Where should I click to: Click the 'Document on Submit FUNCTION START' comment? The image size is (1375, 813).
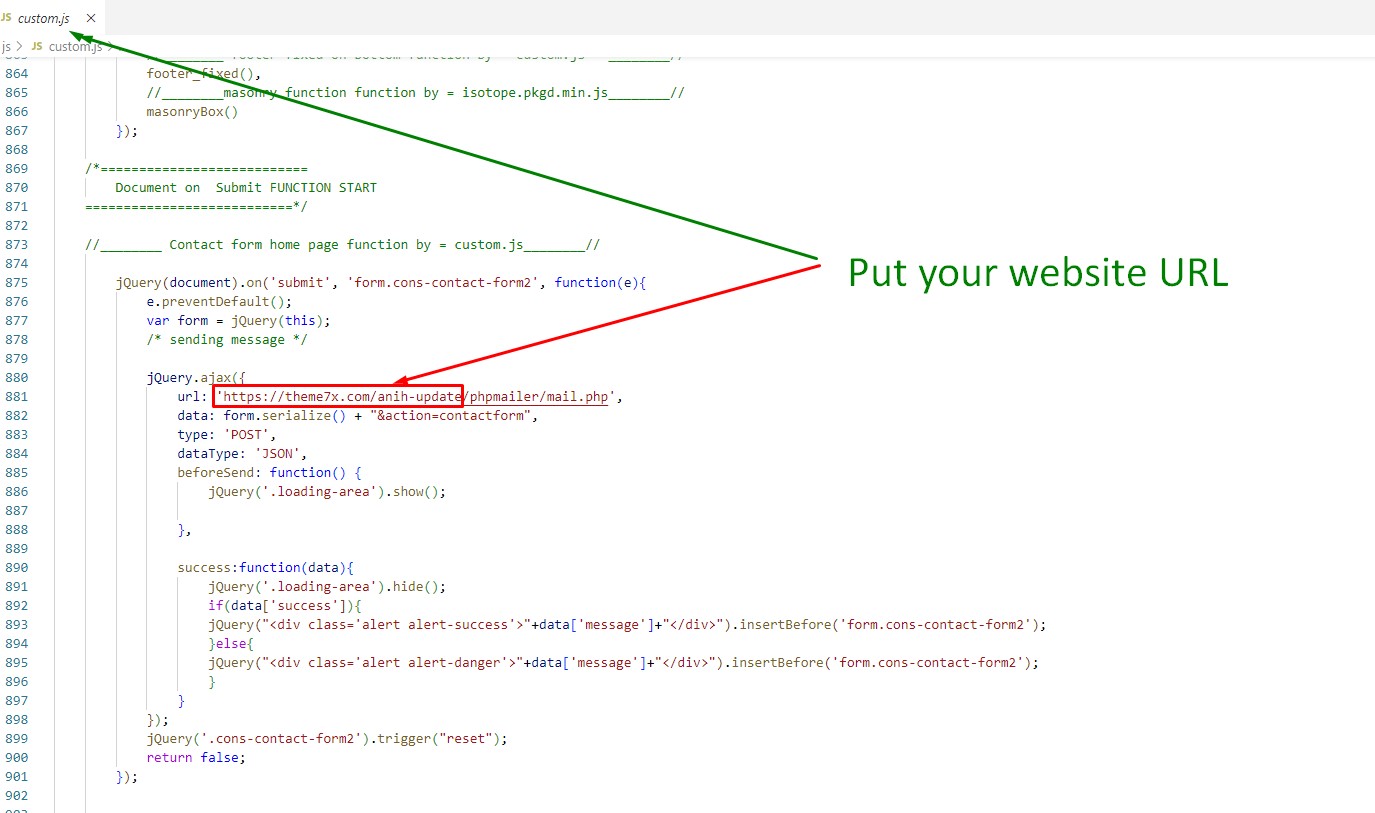(x=245, y=188)
